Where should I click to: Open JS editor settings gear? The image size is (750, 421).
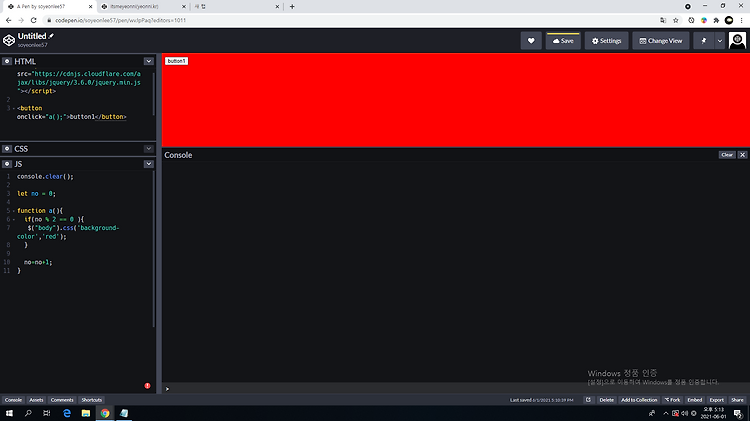(x=7, y=164)
